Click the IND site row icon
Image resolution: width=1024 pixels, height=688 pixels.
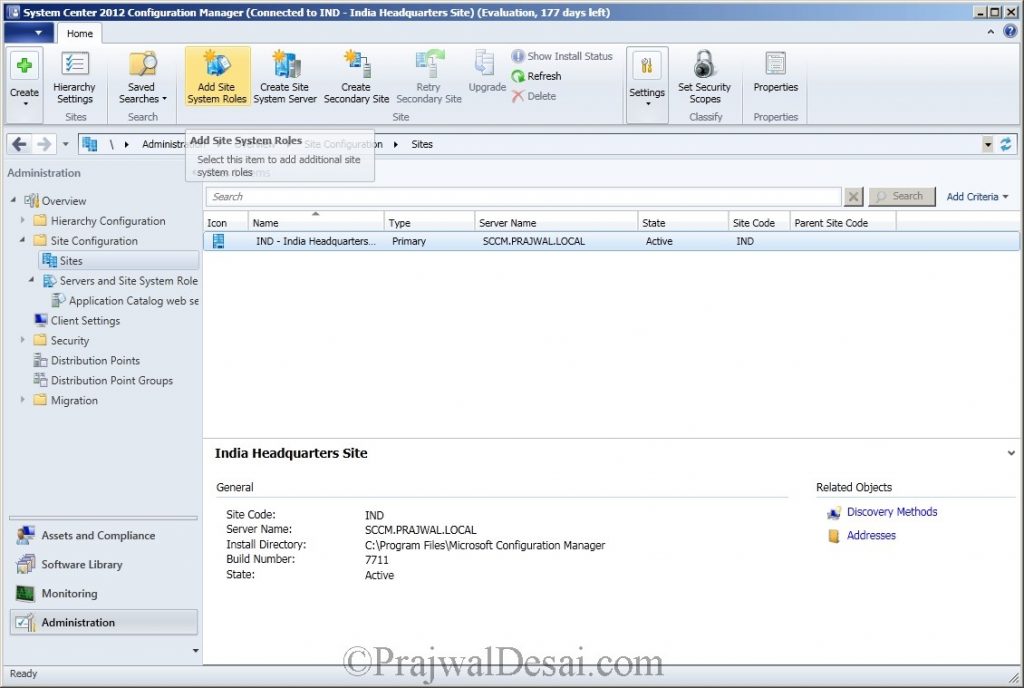[x=218, y=242]
